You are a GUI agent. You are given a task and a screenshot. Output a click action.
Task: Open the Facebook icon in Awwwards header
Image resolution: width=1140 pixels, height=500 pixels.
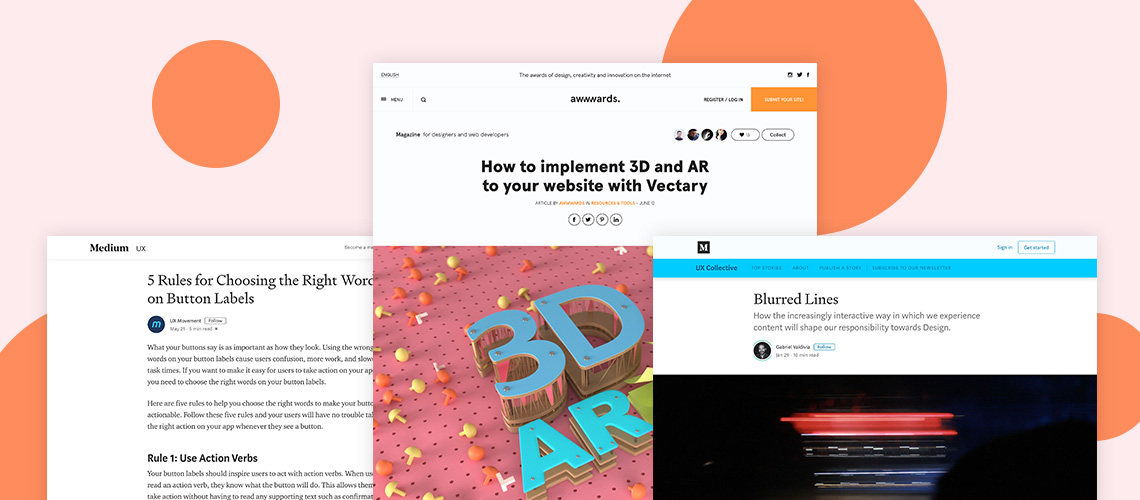tap(807, 75)
